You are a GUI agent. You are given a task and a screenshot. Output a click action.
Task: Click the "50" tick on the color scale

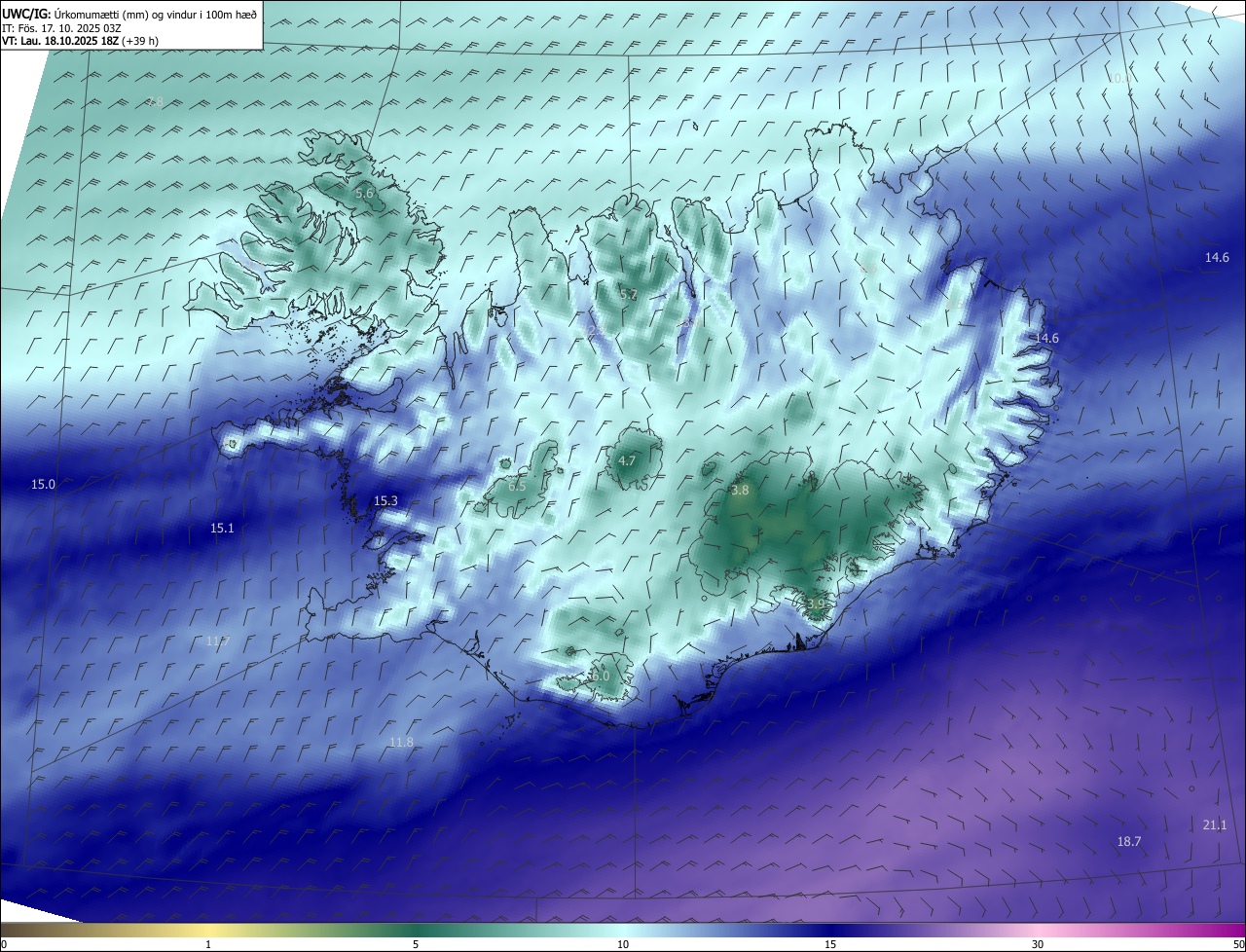click(x=1238, y=944)
